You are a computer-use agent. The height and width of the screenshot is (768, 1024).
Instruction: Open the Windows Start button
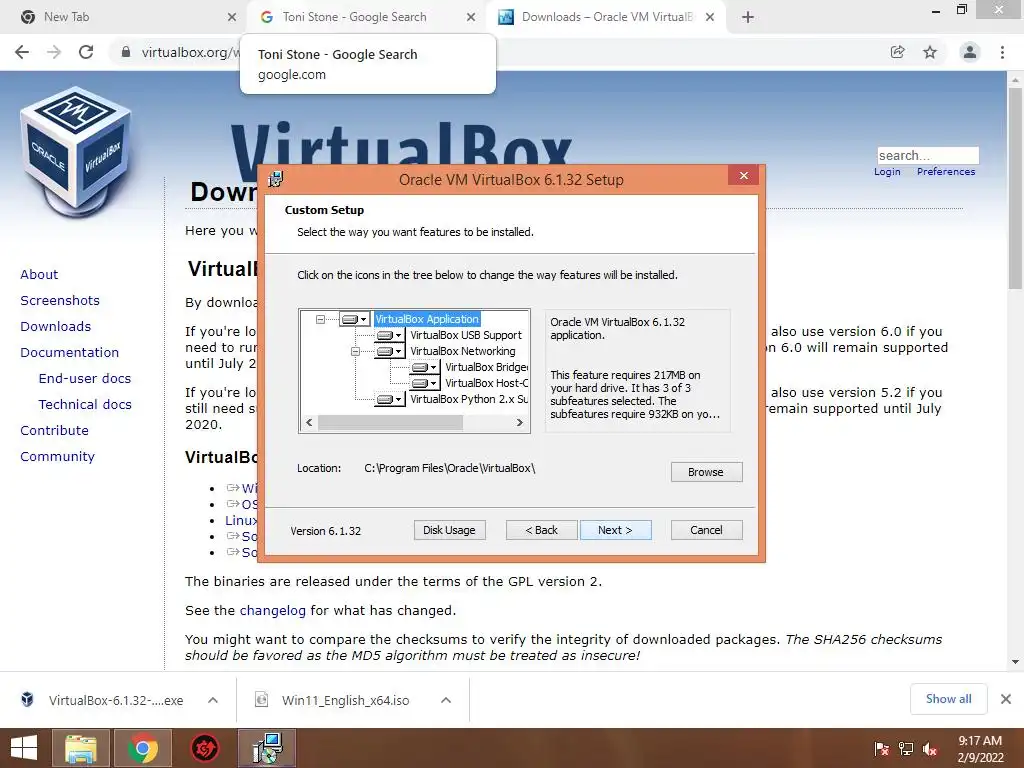click(24, 748)
